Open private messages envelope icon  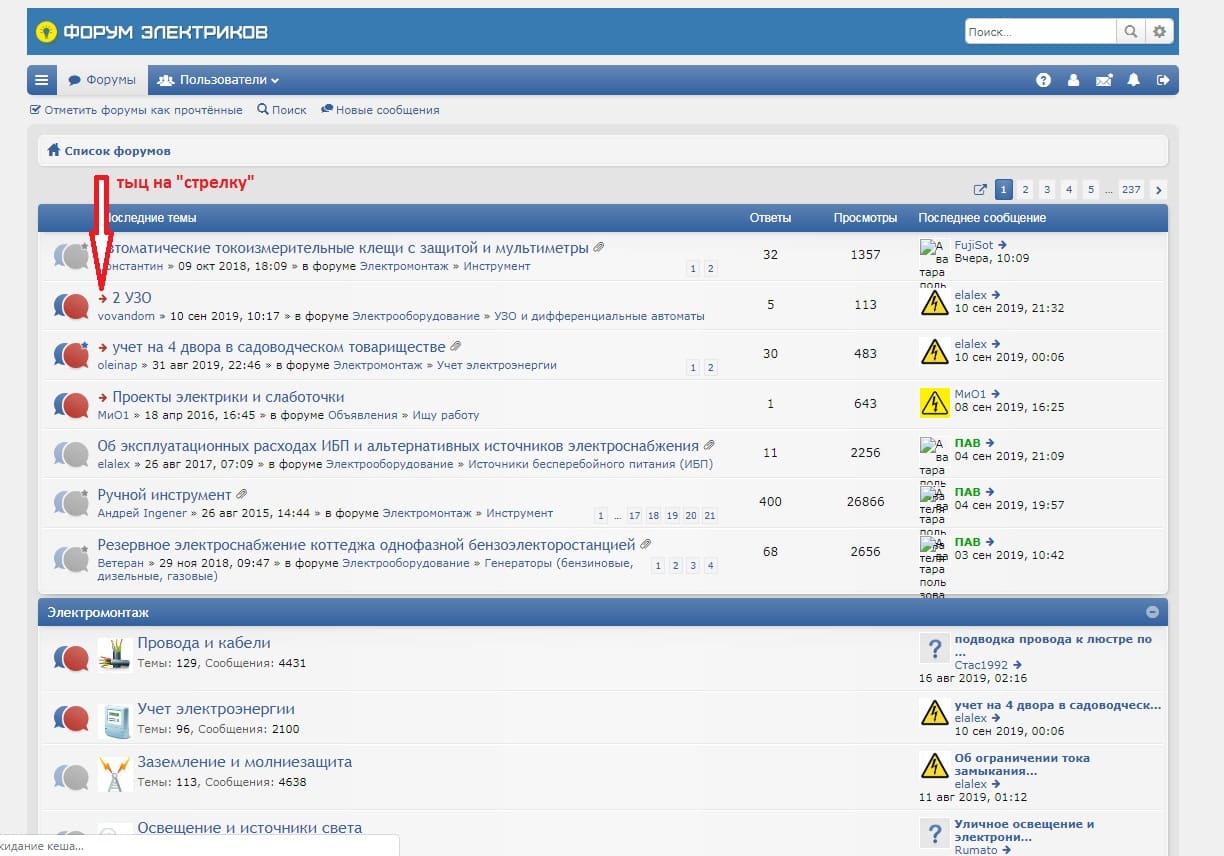click(x=1103, y=81)
